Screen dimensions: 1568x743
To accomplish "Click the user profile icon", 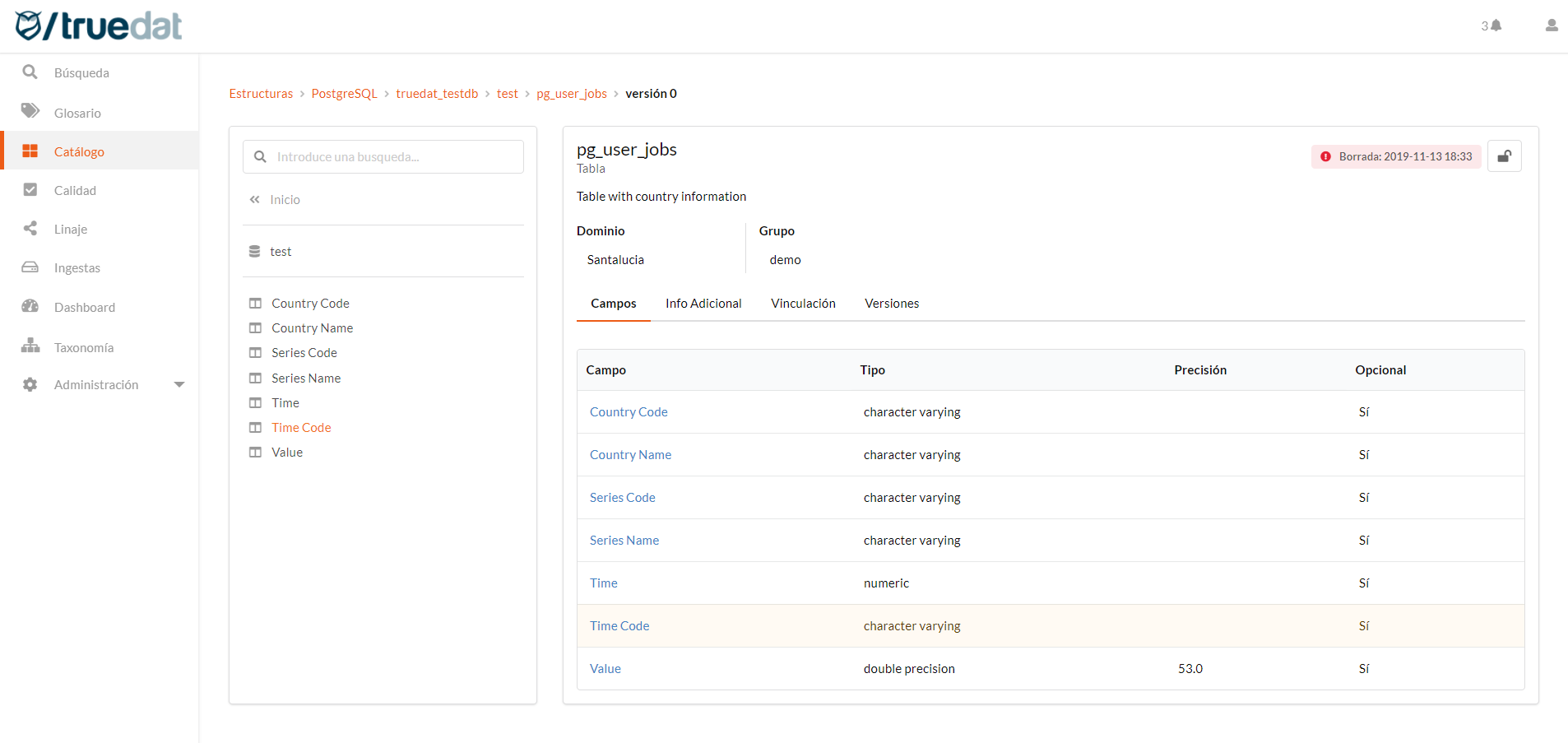I will point(1551,26).
